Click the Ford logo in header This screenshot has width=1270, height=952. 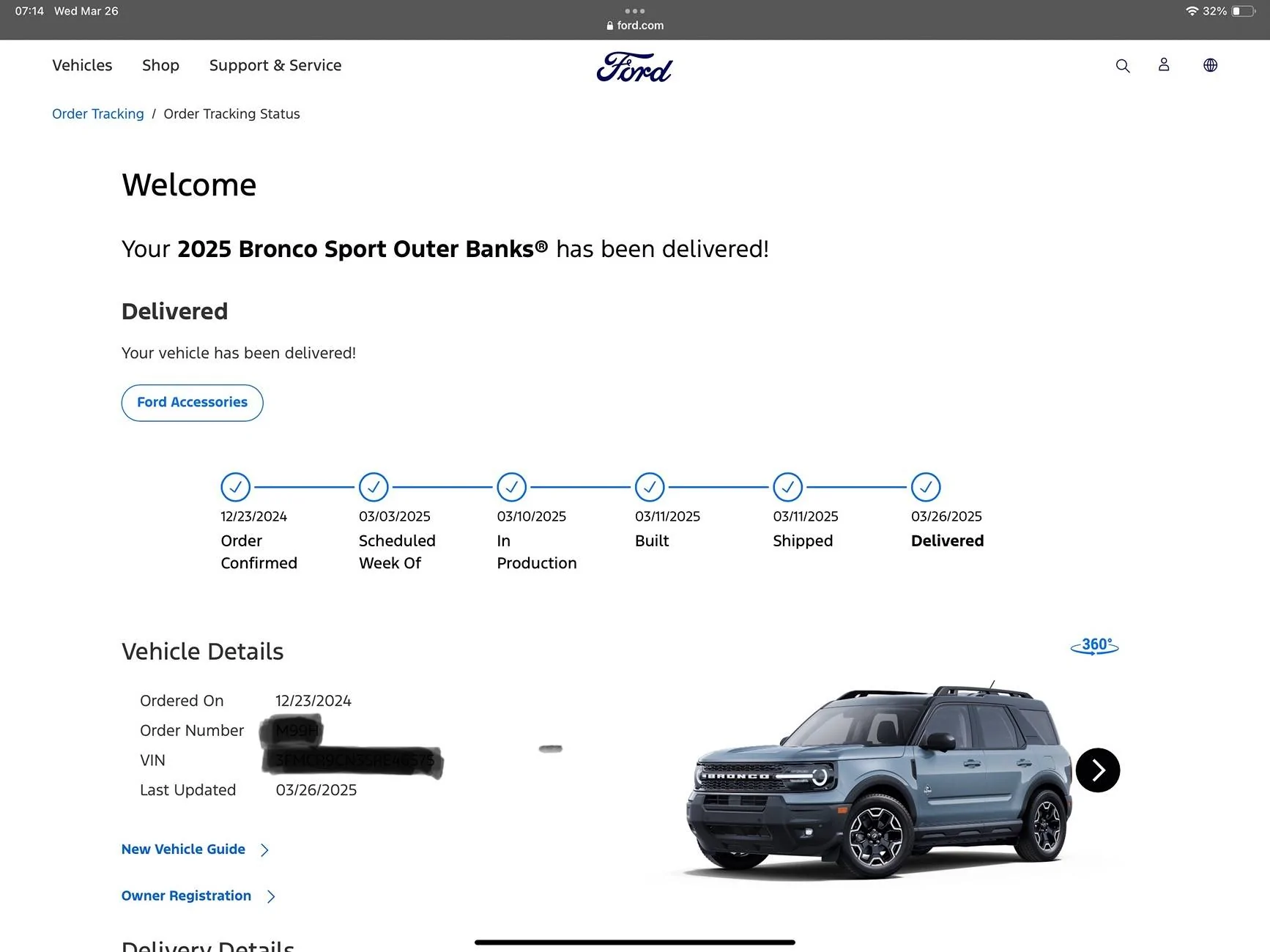coord(634,67)
